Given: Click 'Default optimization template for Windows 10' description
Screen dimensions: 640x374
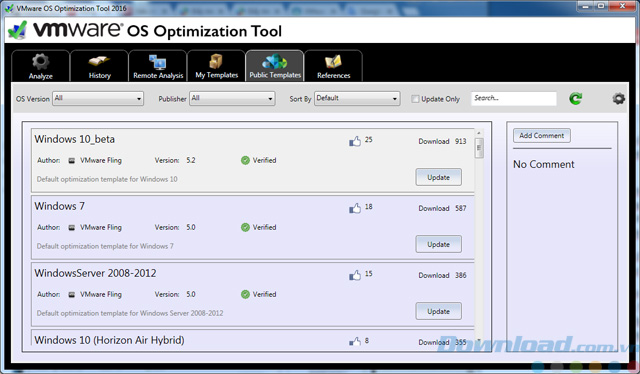Looking at the screenshot, I should click(107, 179).
